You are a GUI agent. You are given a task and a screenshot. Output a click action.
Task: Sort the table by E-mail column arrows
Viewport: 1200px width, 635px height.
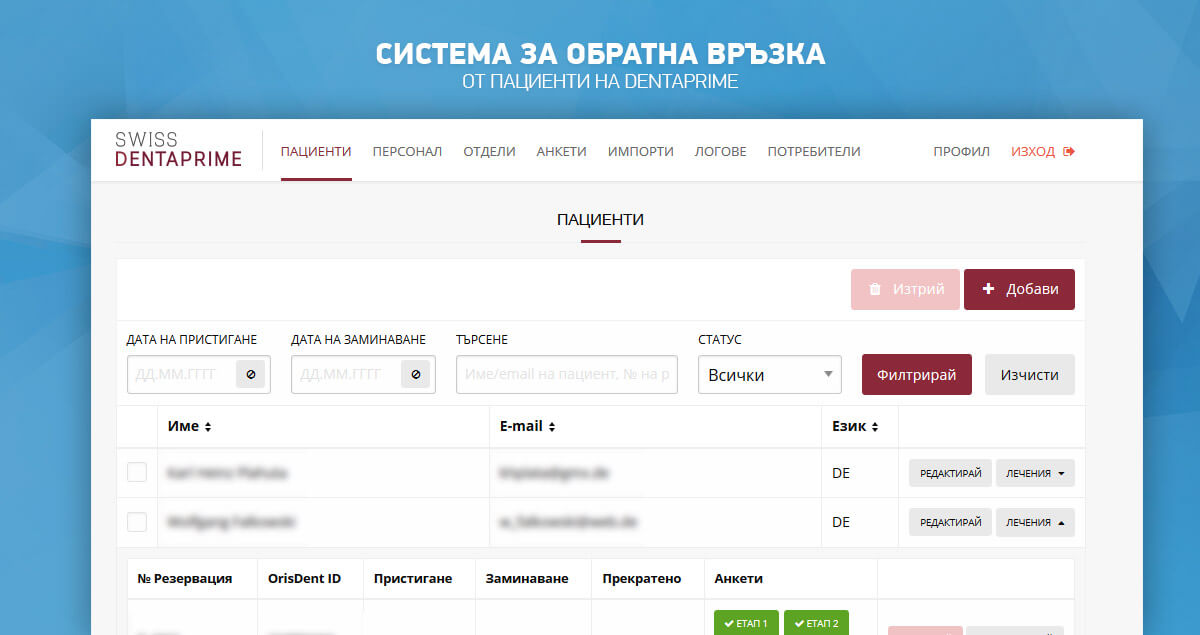point(552,427)
